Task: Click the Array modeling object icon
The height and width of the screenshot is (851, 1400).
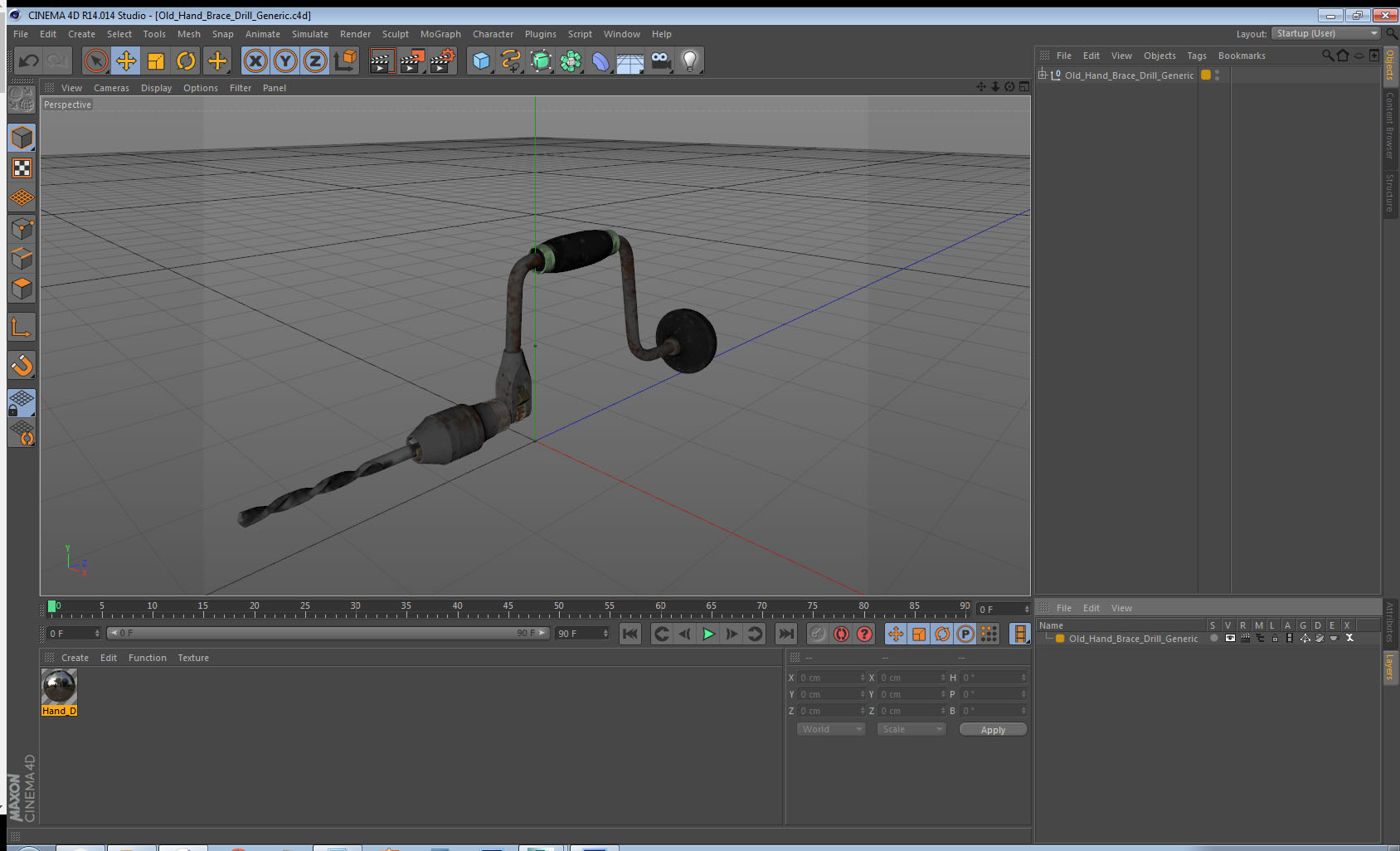Action: click(571, 61)
